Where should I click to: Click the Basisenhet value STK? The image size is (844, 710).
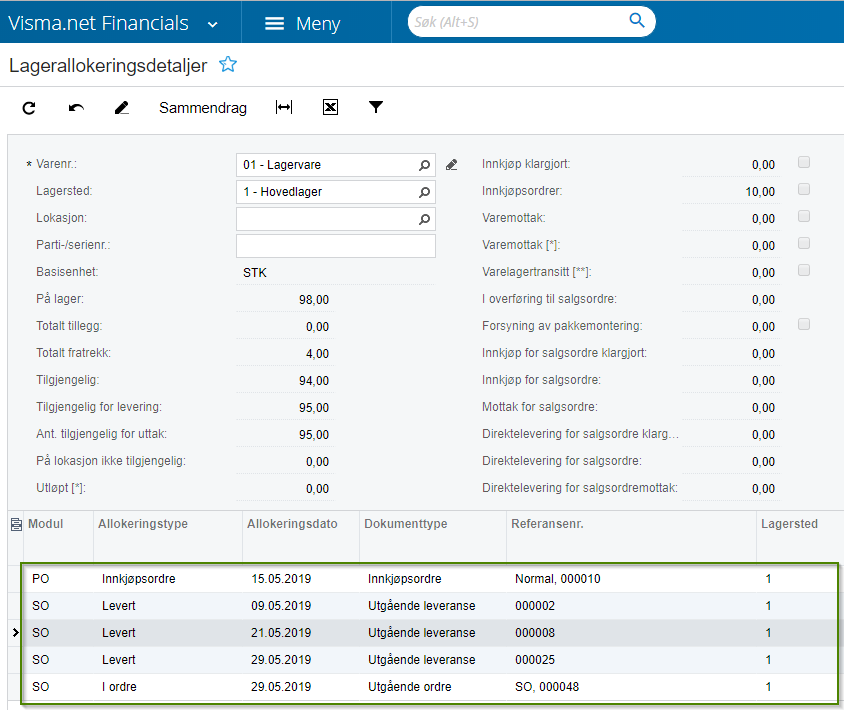click(x=255, y=273)
